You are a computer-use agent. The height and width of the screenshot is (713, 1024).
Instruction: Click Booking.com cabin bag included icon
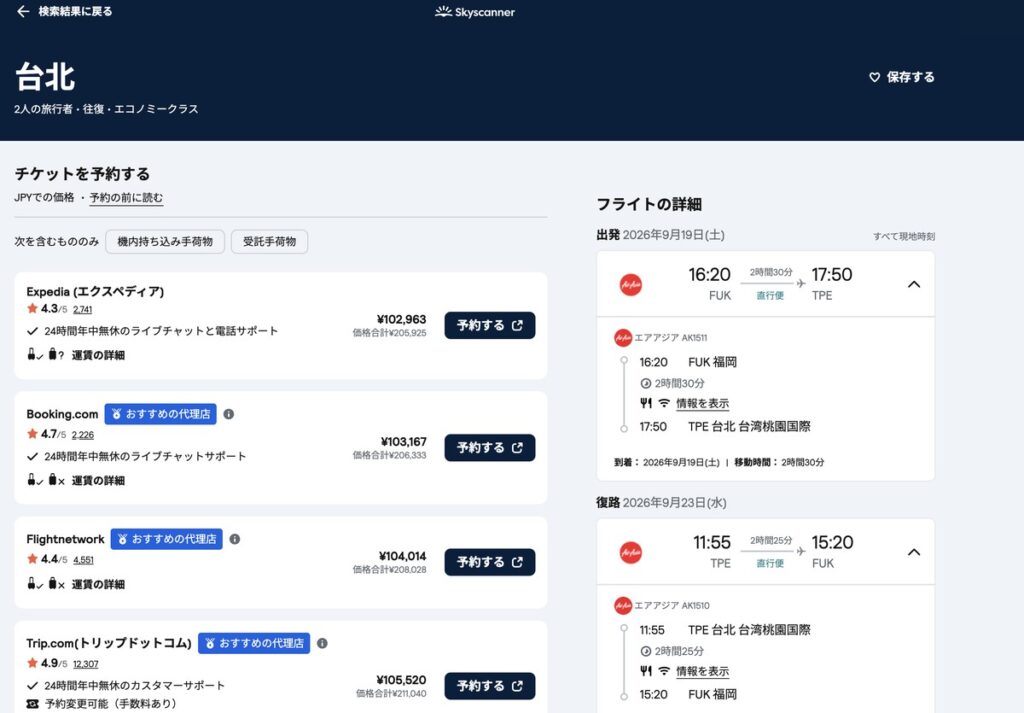(34, 480)
